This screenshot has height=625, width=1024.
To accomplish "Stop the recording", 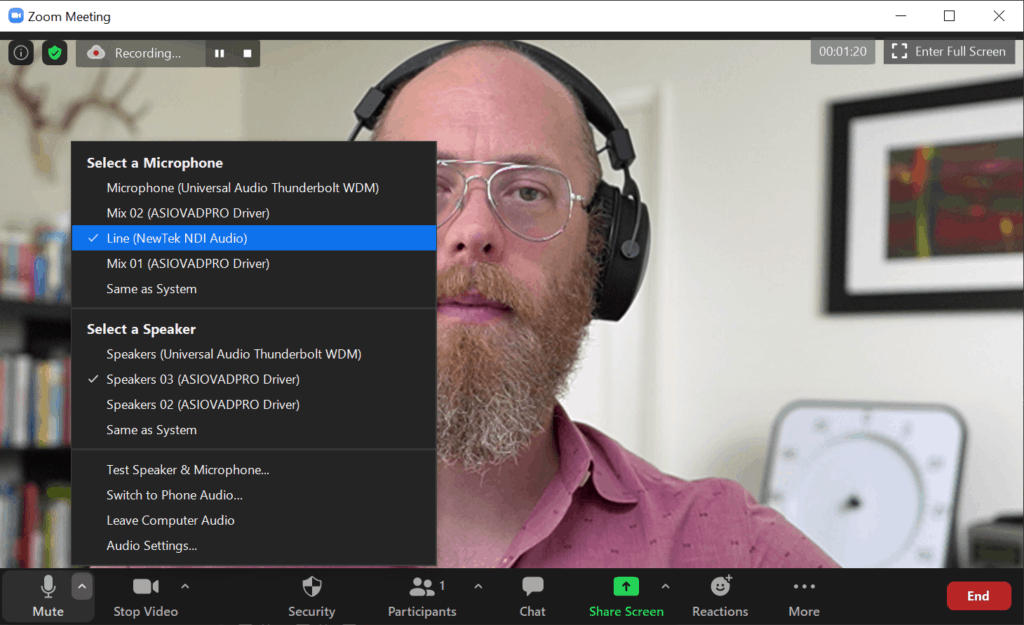I will click(247, 53).
